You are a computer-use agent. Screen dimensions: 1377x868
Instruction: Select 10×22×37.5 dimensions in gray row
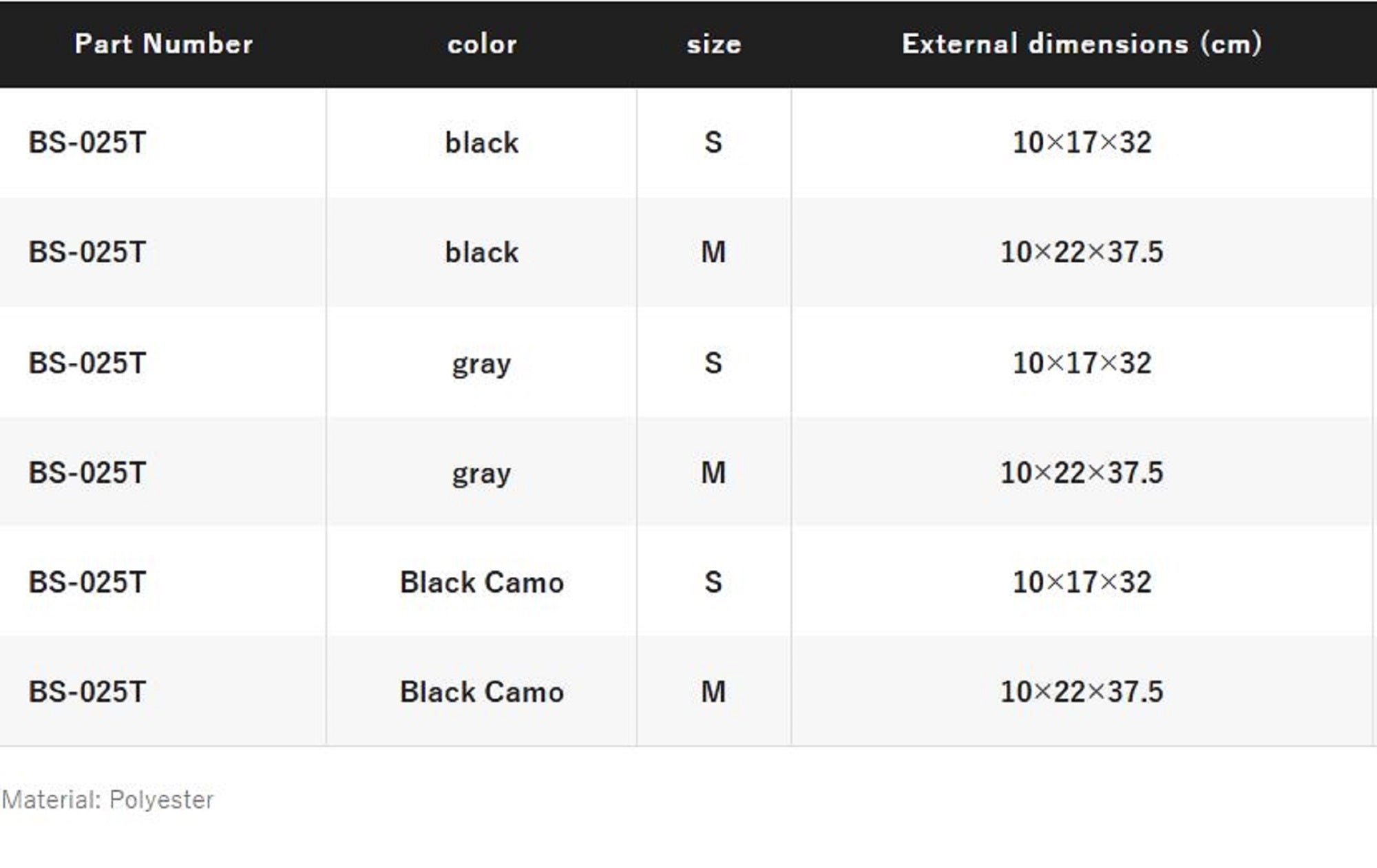tap(1082, 473)
